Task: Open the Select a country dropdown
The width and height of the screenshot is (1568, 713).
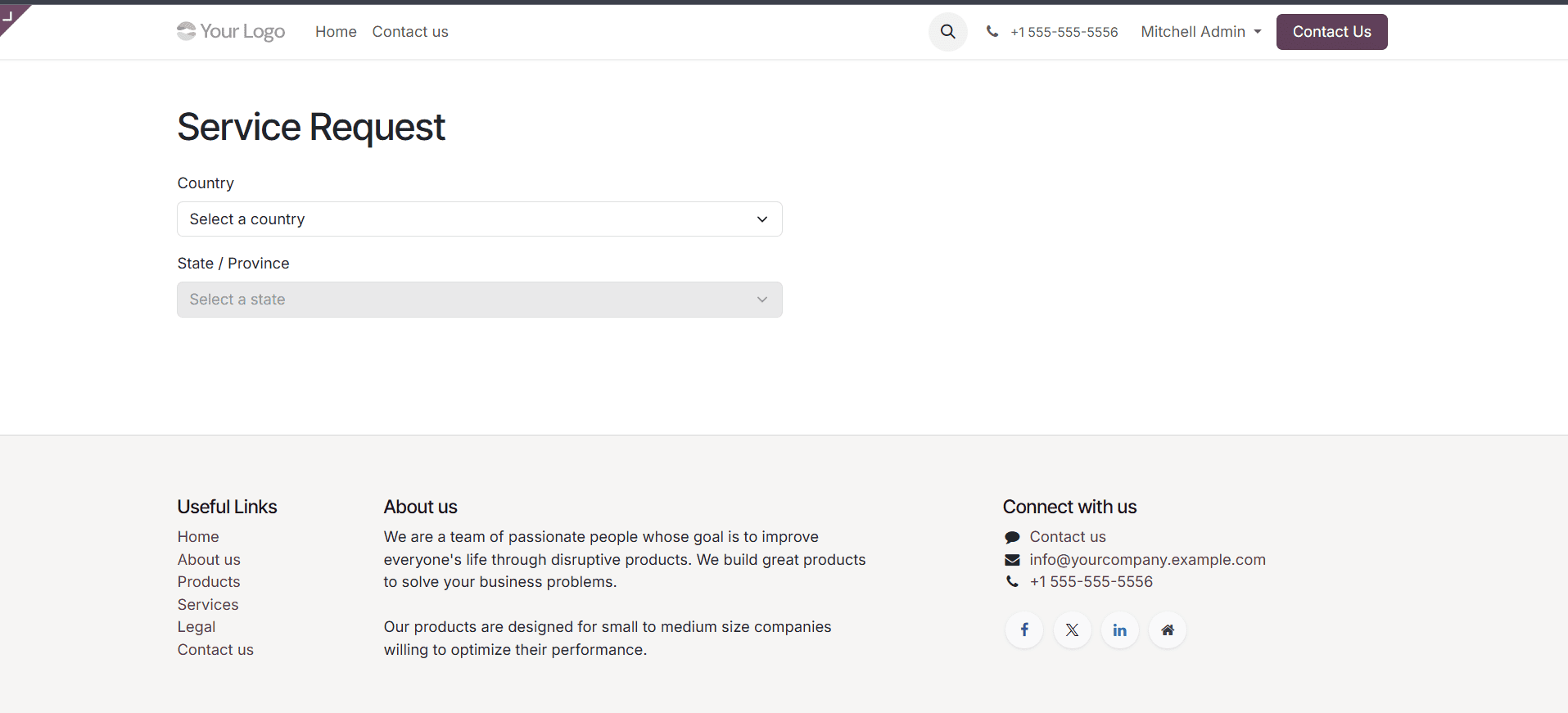Action: pos(480,219)
